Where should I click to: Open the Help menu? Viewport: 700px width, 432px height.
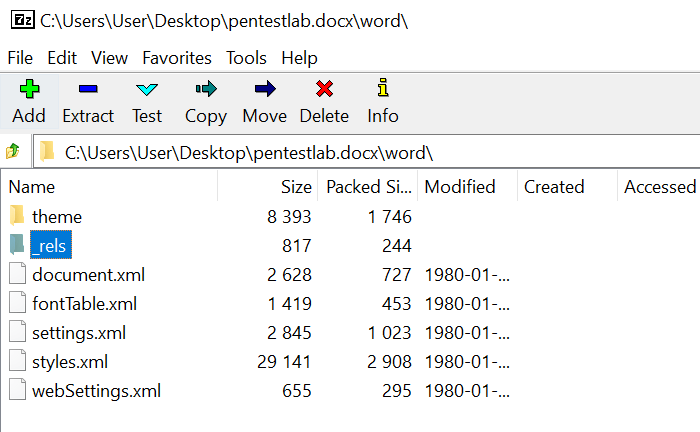click(300, 58)
